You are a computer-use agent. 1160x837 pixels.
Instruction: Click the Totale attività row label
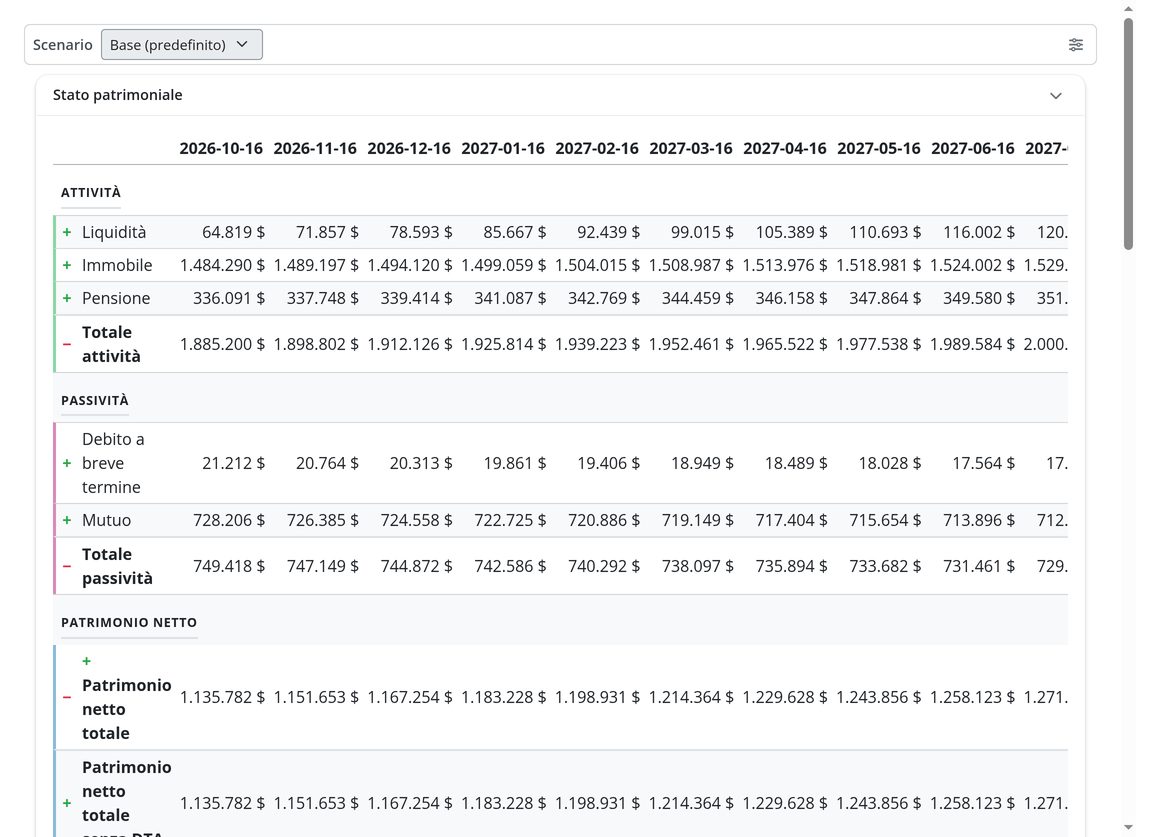coord(111,344)
